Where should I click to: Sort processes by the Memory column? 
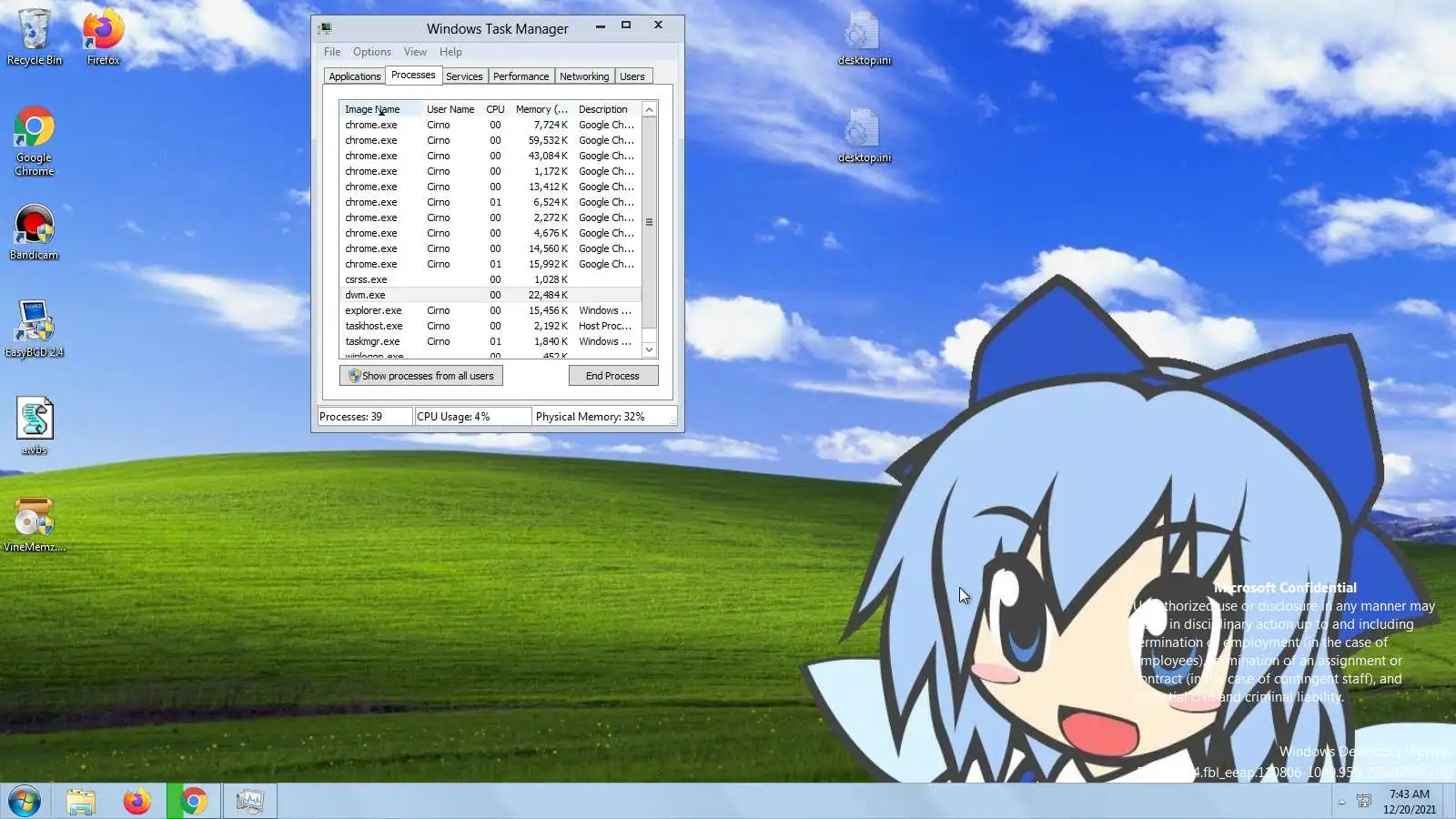click(541, 109)
